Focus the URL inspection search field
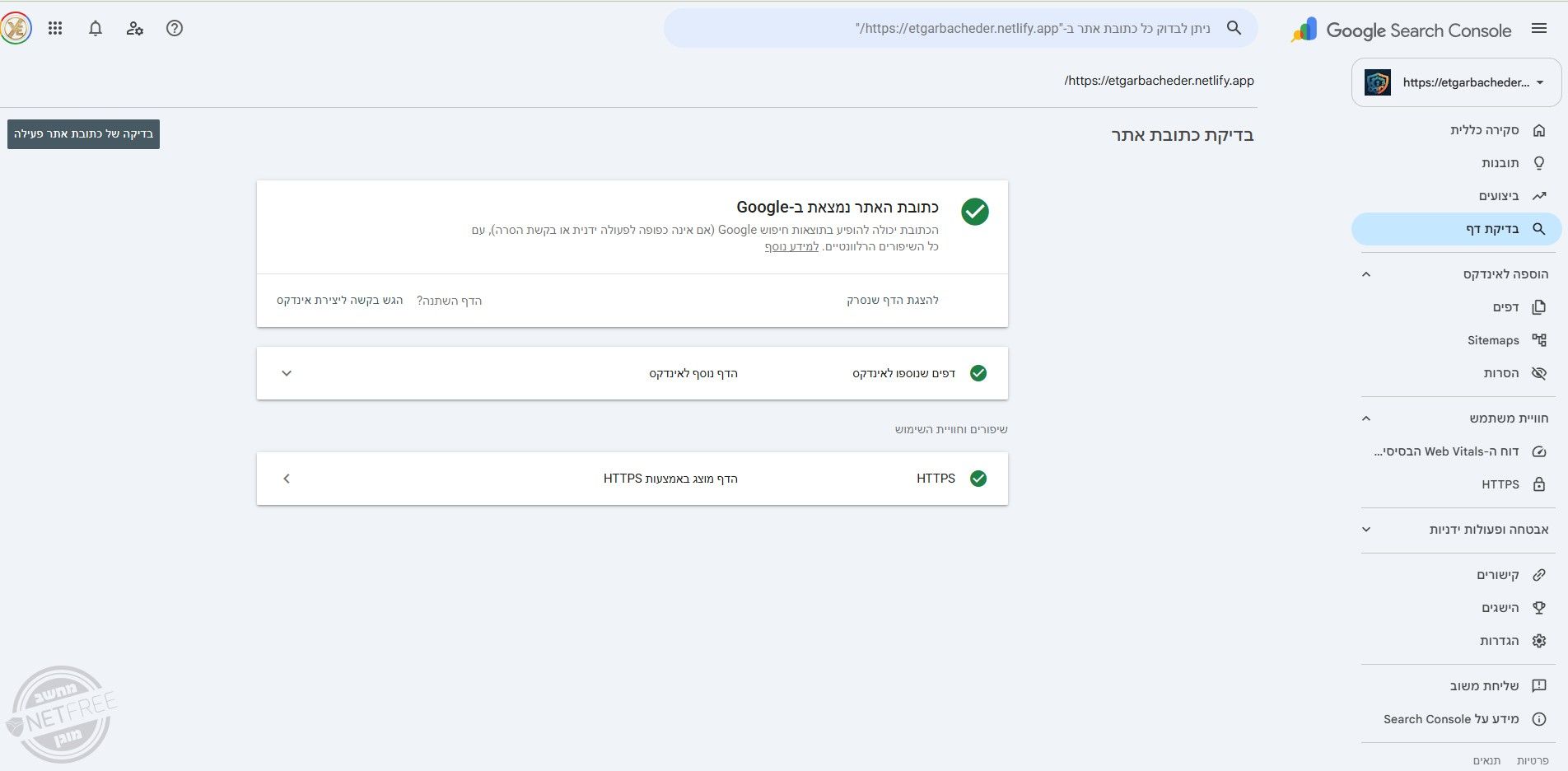The image size is (1568, 771). [960, 28]
